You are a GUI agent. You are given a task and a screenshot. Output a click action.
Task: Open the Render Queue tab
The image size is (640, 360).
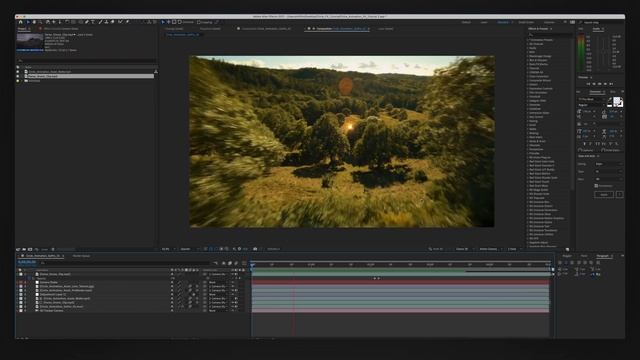pyautogui.click(x=81, y=256)
